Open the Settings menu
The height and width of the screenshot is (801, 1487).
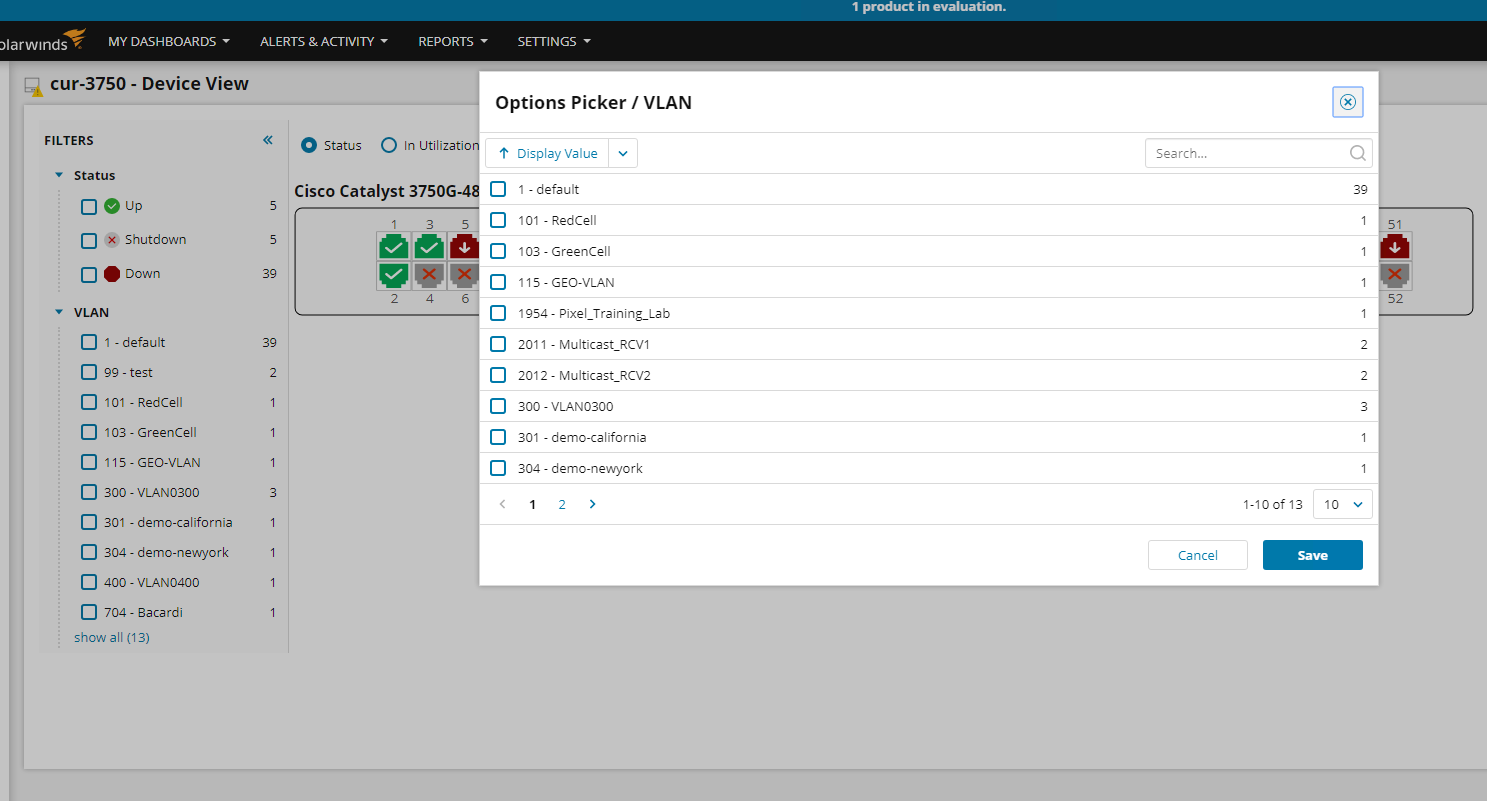(x=554, y=41)
